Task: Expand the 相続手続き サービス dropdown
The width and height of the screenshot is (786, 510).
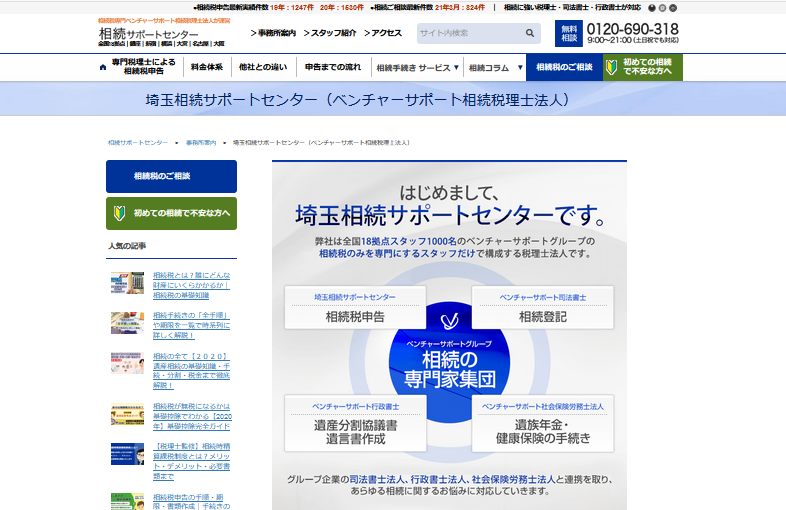Action: click(418, 68)
